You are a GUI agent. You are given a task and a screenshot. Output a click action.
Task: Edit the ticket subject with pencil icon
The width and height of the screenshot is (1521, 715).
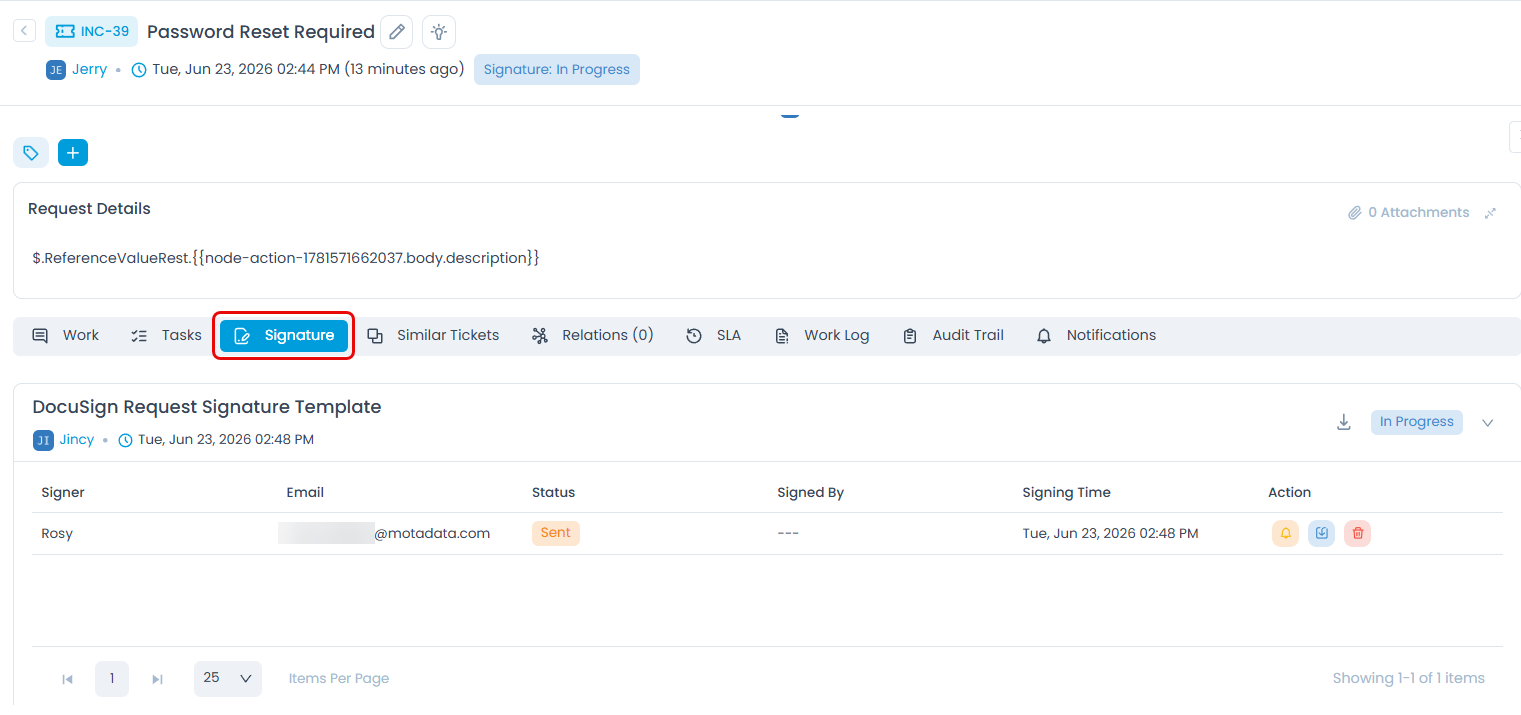pyautogui.click(x=397, y=32)
